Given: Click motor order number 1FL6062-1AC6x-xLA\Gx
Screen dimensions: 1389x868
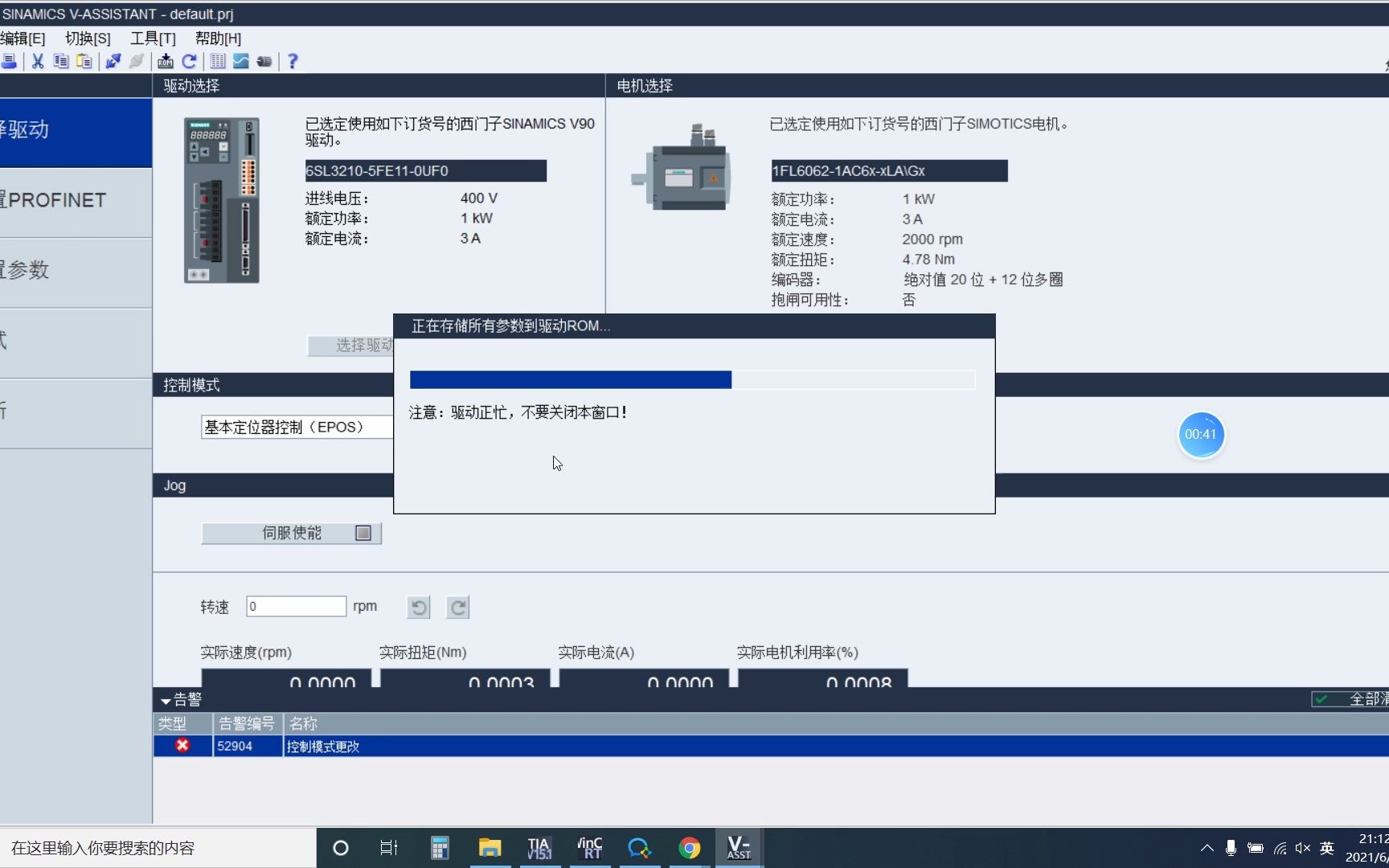Looking at the screenshot, I should coord(889,171).
